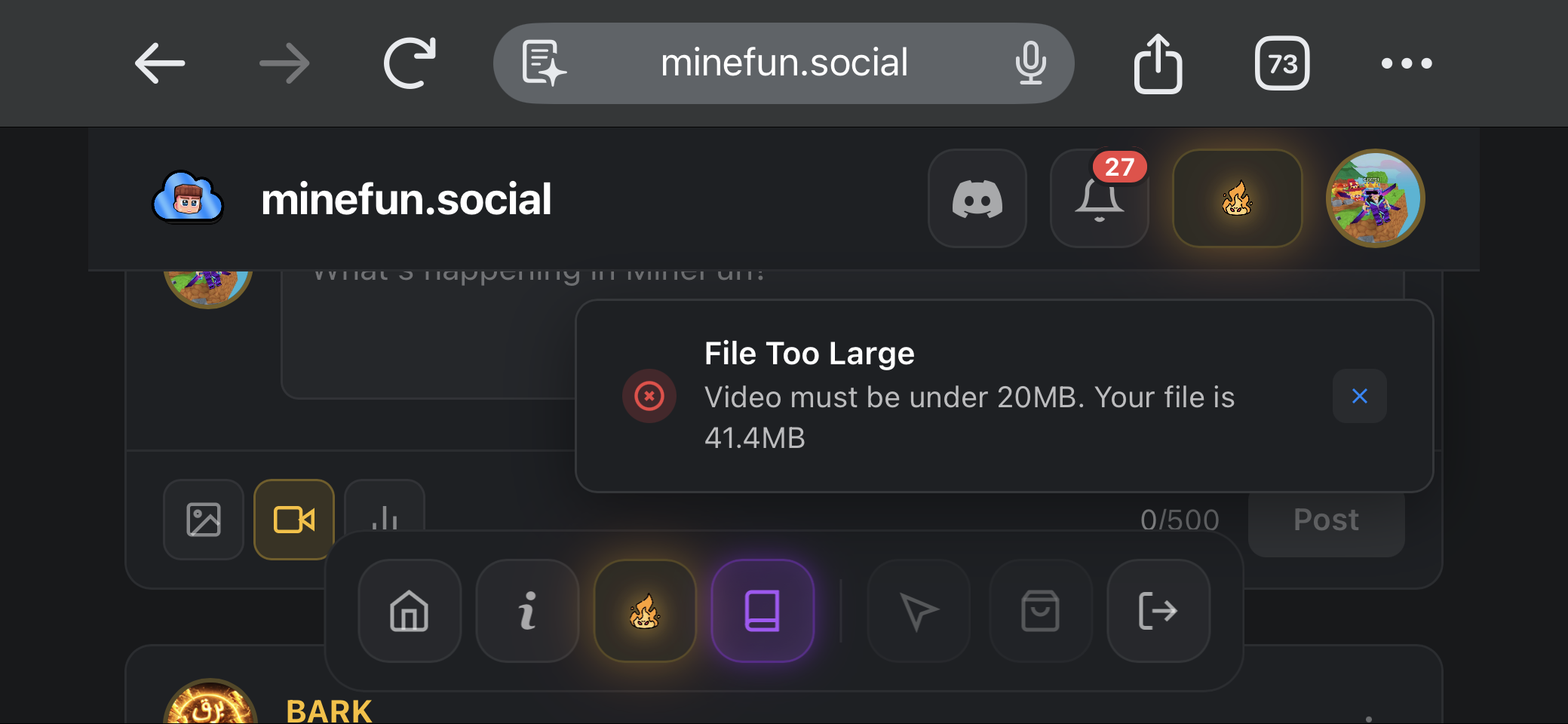Go to Home in the dock

pyautogui.click(x=410, y=611)
